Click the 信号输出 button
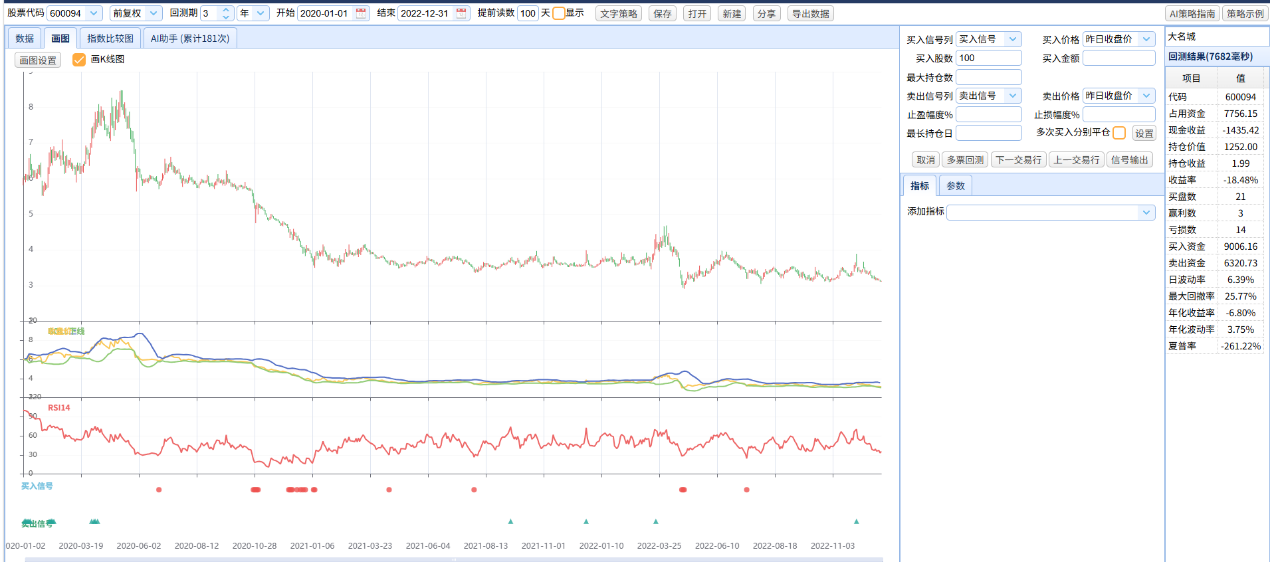 (1130, 160)
